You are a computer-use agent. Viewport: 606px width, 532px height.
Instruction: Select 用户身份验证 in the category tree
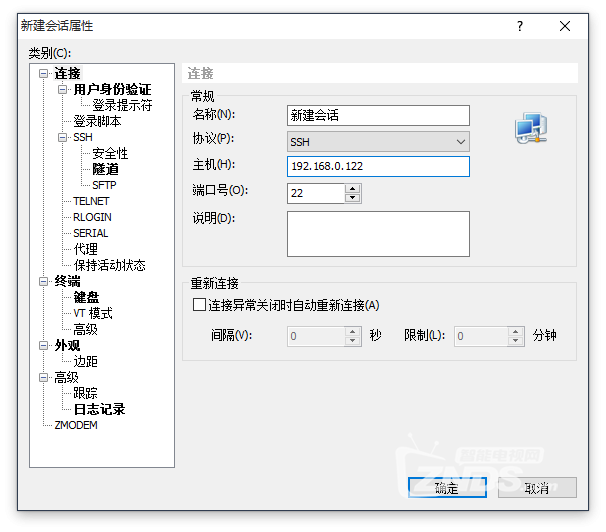click(112, 90)
